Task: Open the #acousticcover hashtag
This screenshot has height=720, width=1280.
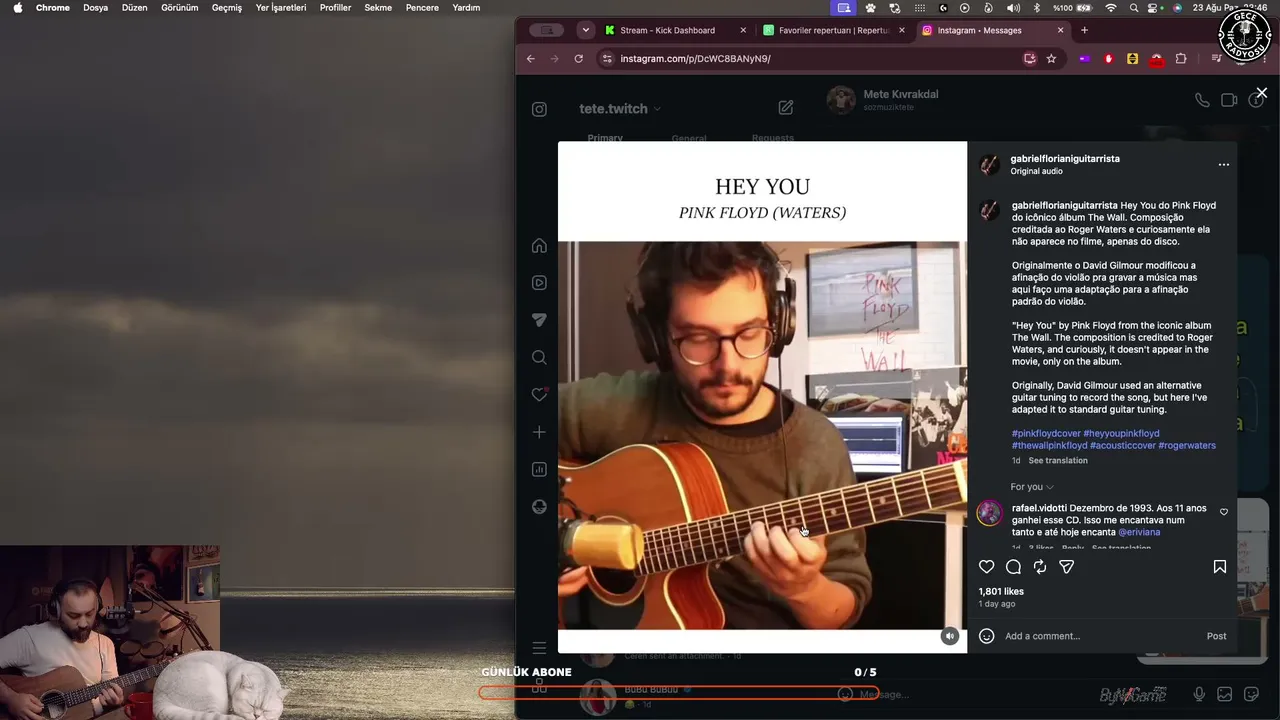Action: tap(1123, 446)
